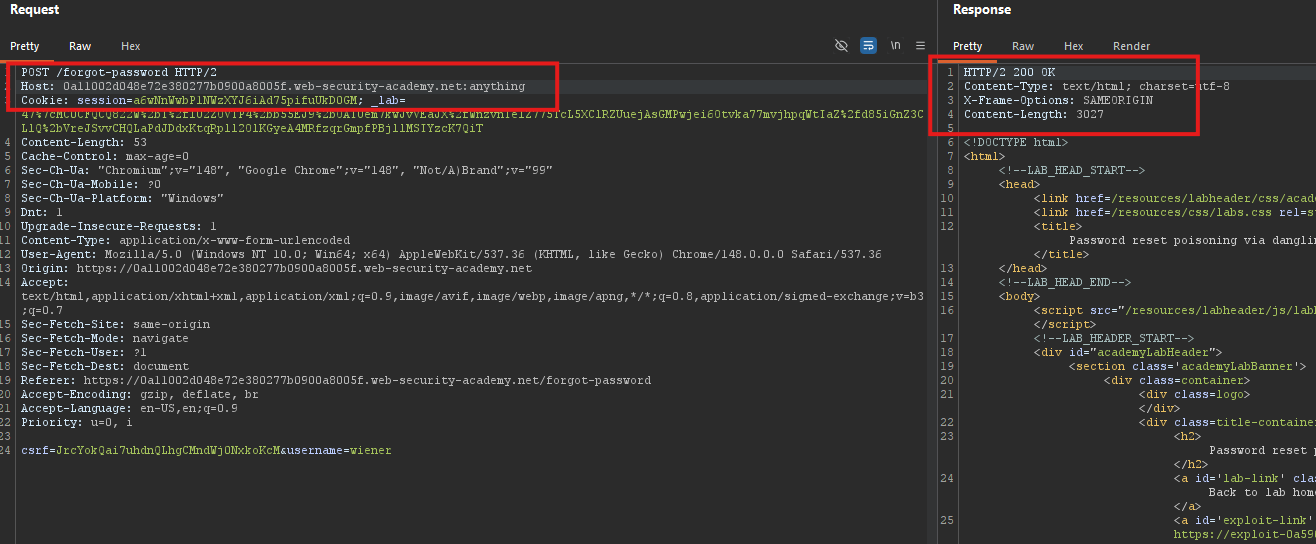Click the 'Accept-Encoding: gzip, deflate, br' header

(x=139, y=395)
